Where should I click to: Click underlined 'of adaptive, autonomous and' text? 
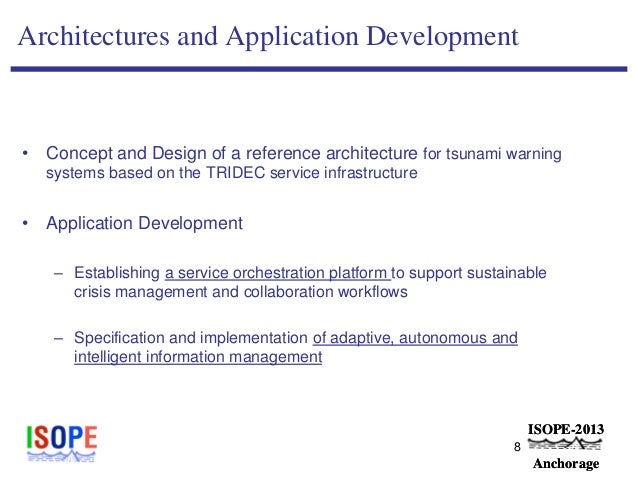[415, 338]
